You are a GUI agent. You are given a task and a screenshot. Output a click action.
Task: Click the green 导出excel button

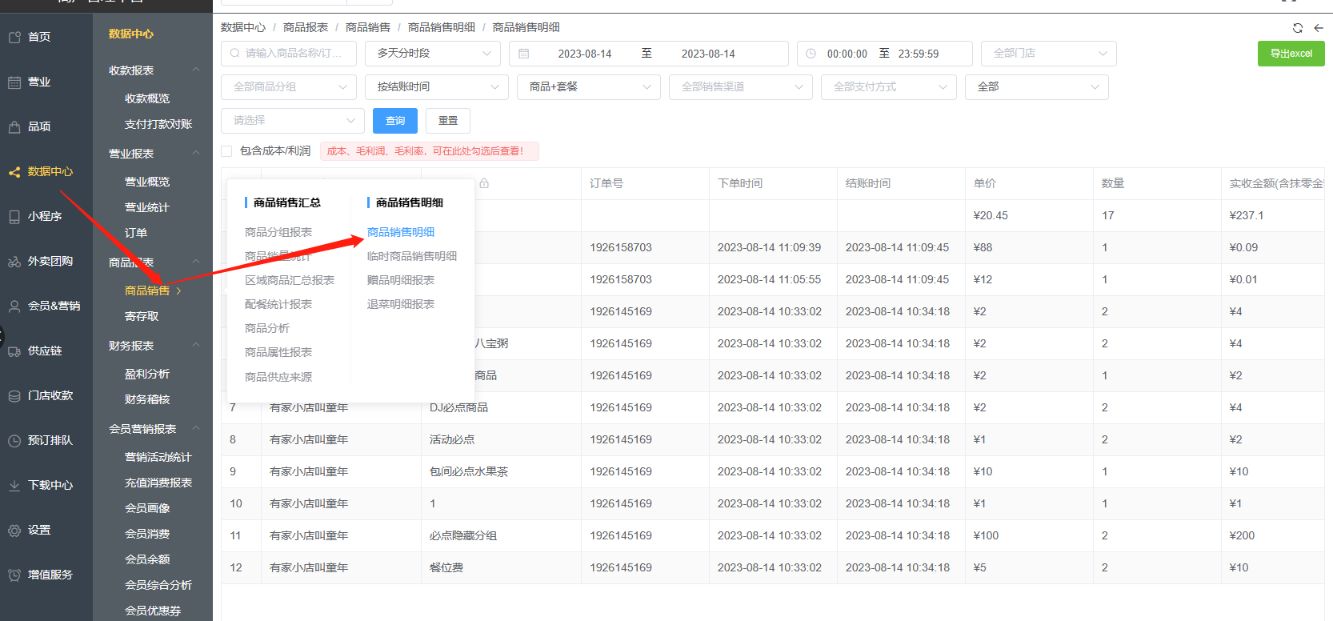1291,54
